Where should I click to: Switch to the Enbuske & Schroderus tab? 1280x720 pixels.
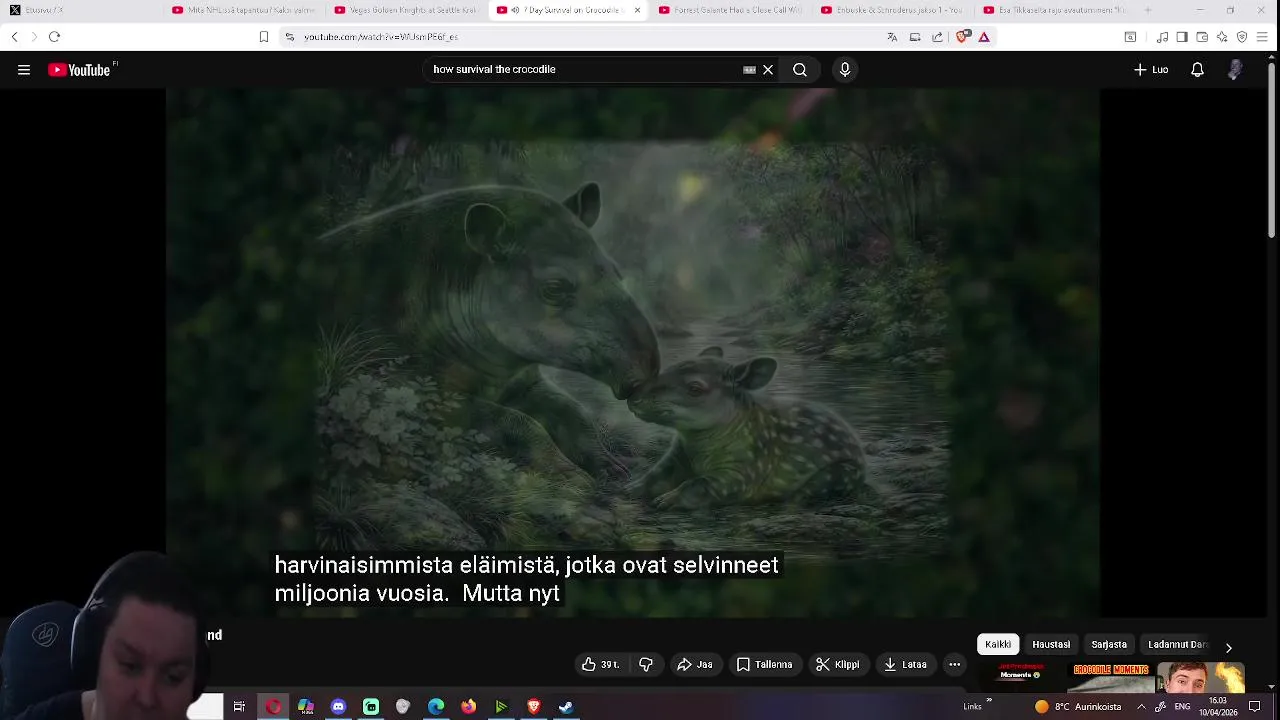pos(893,10)
